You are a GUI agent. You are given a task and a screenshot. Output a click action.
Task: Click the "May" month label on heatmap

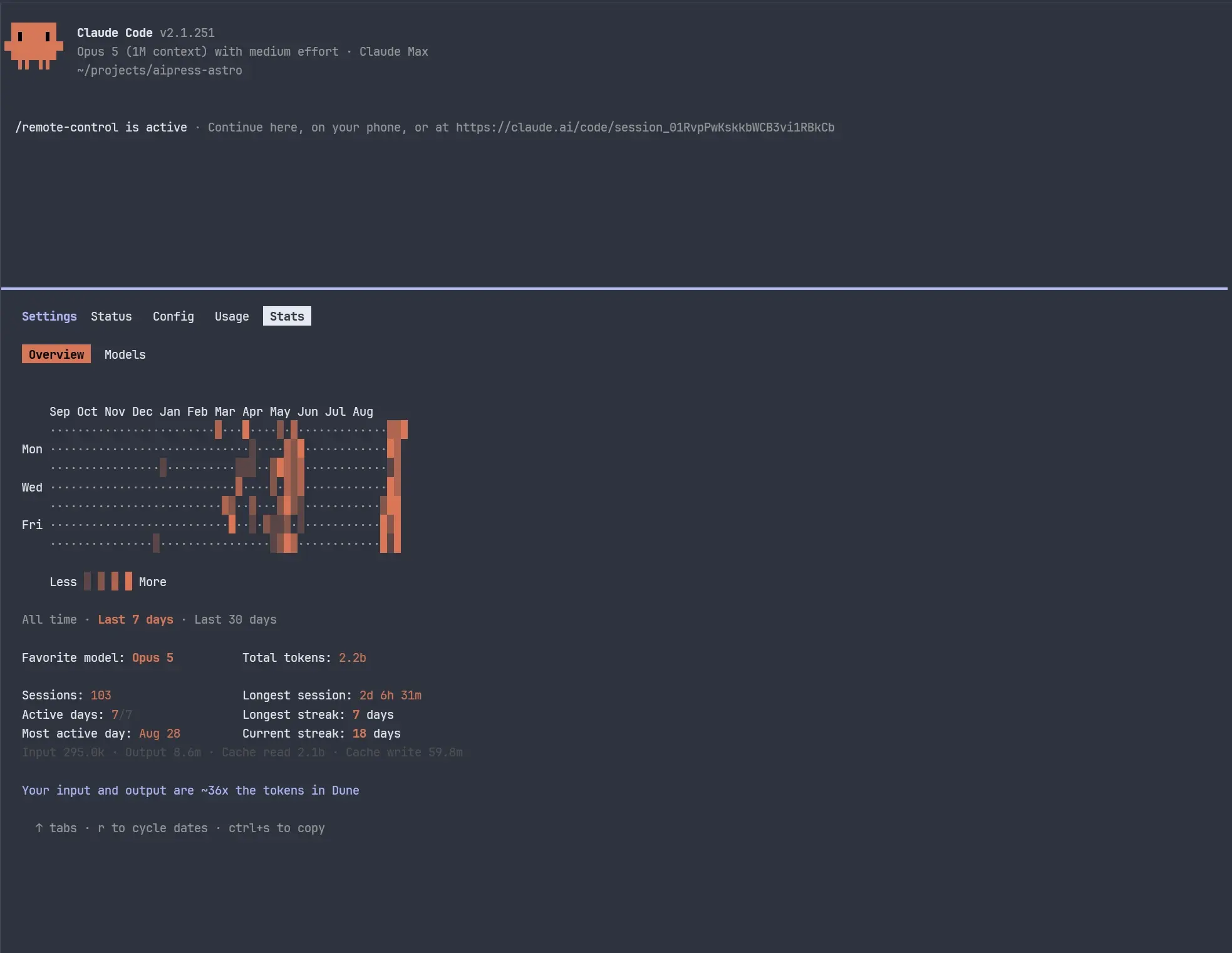pos(280,411)
